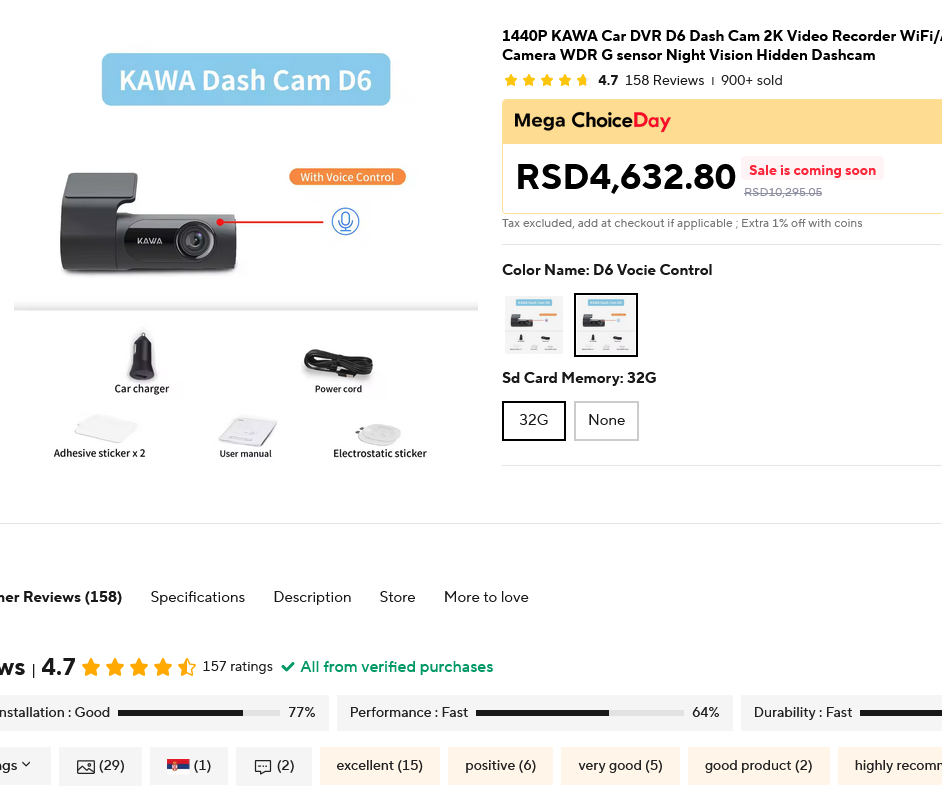Click the review stars next to 157 ratings
Screen dimensions: 942x800
139,667
